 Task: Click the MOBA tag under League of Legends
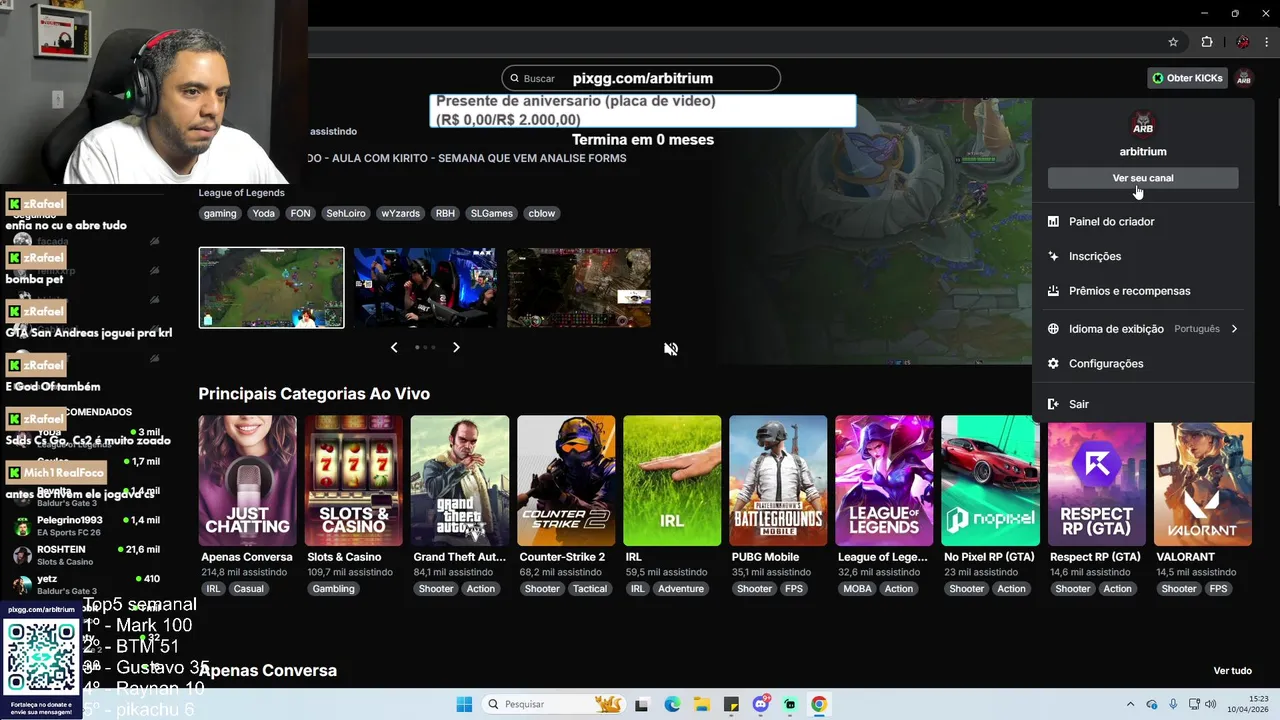click(x=857, y=589)
